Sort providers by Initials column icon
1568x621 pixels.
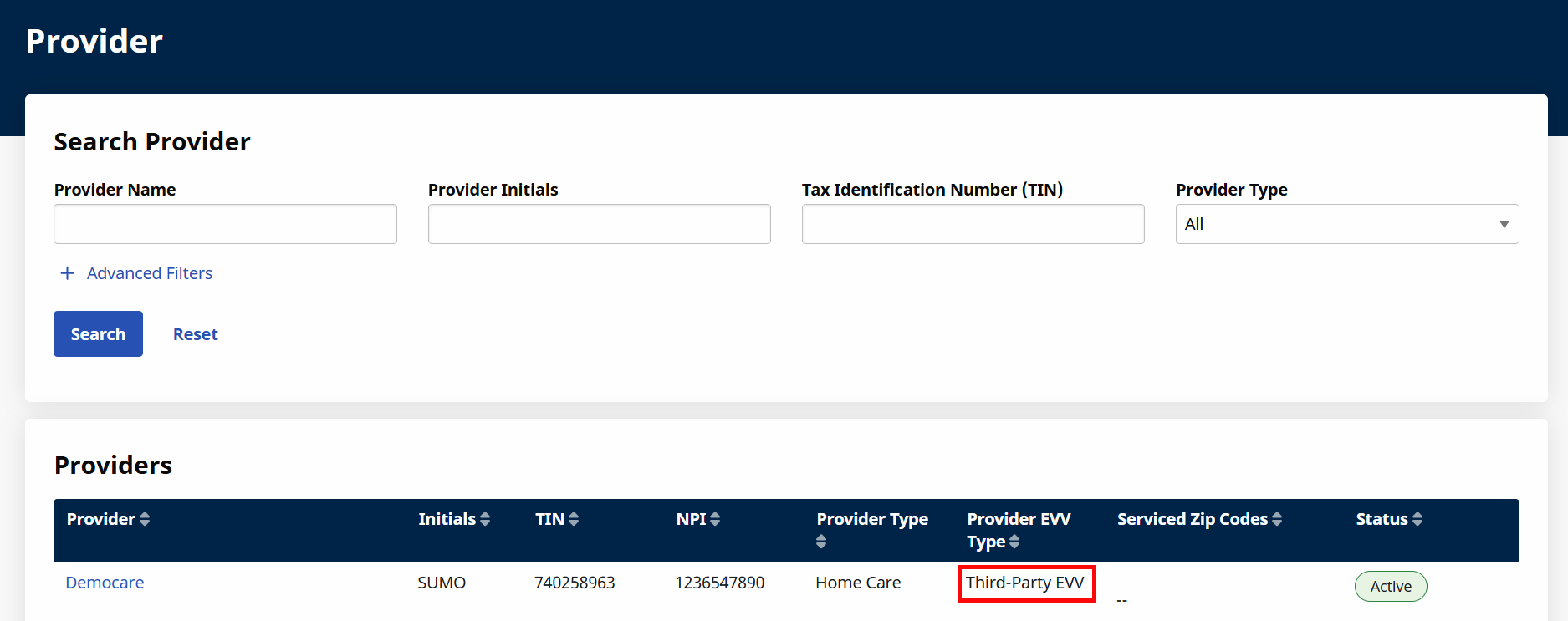point(485,519)
